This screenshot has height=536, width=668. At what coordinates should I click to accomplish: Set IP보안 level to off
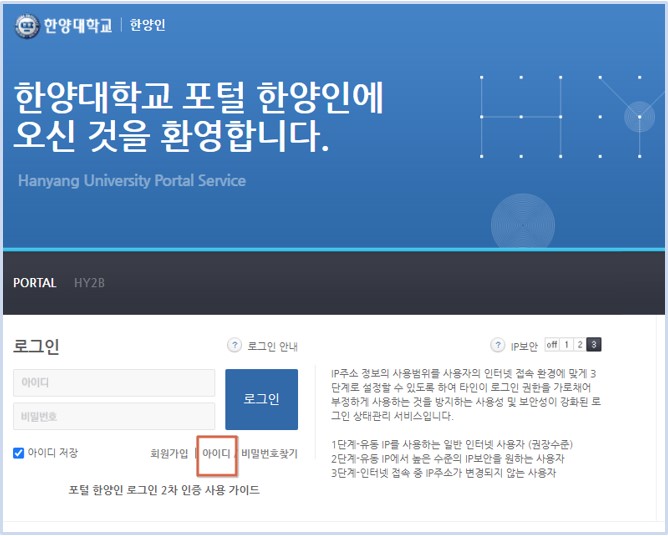click(x=552, y=344)
